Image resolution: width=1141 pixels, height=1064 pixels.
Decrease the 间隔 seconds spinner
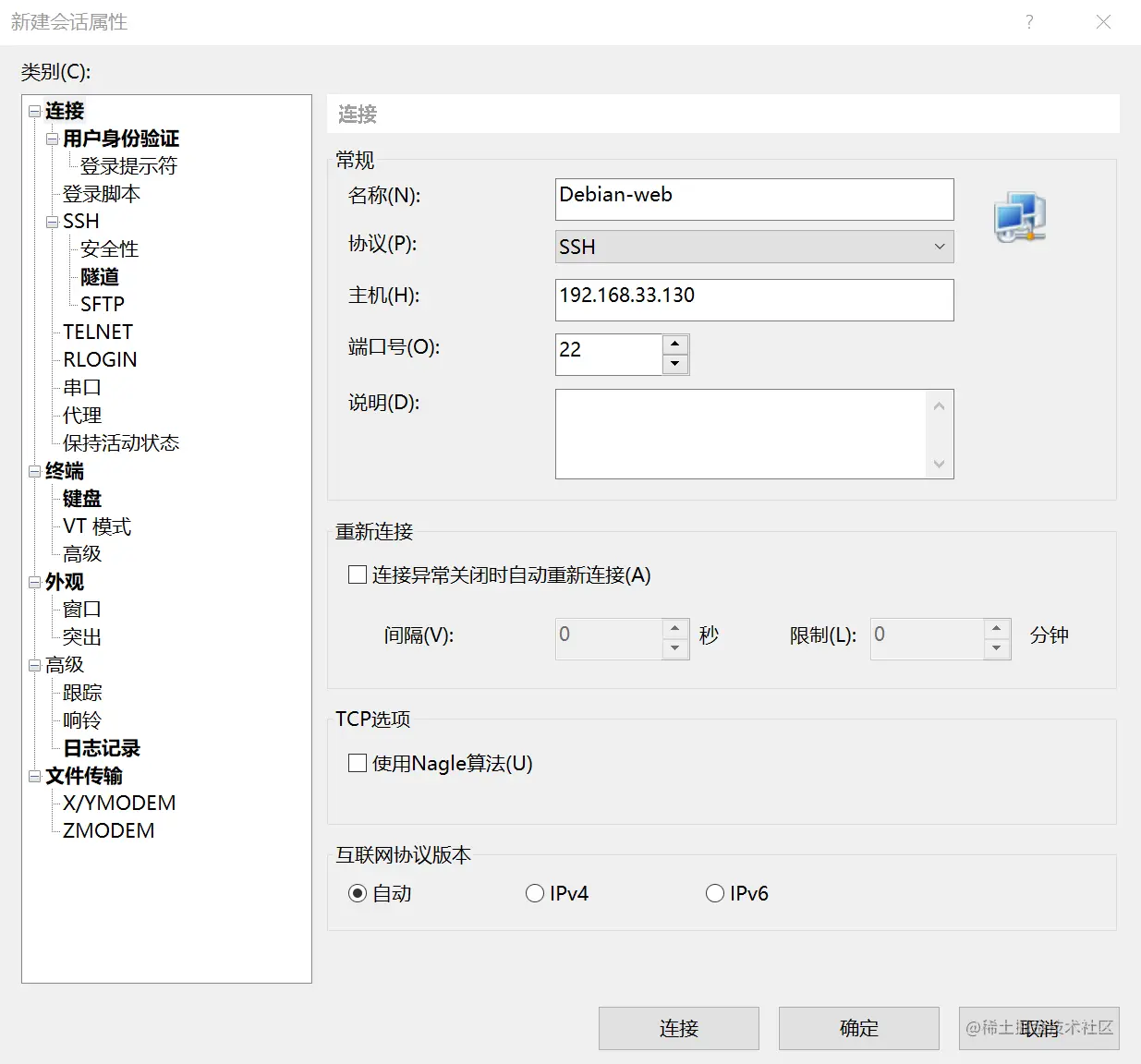coord(675,648)
